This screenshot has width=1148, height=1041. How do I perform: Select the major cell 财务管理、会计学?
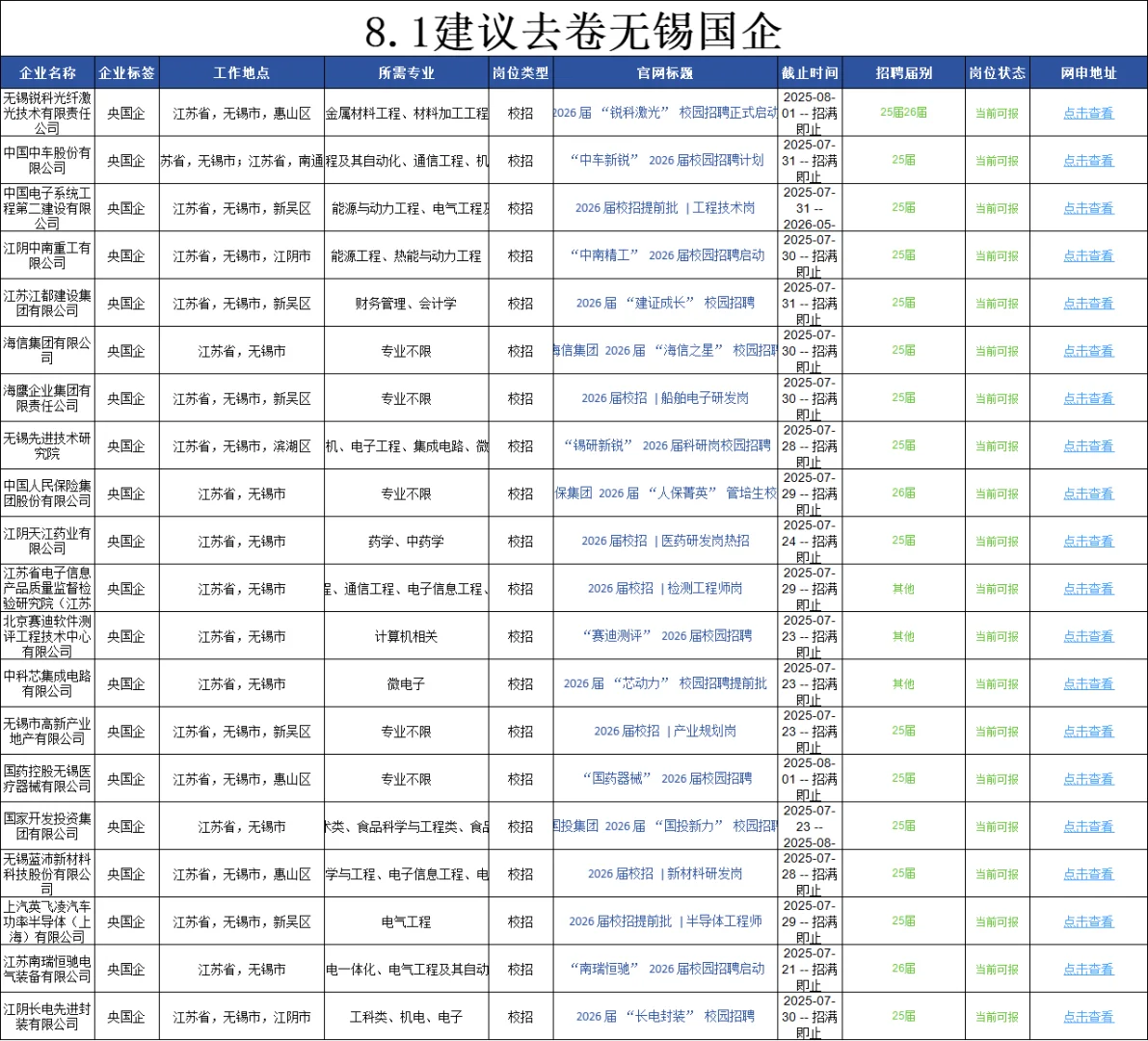click(407, 303)
